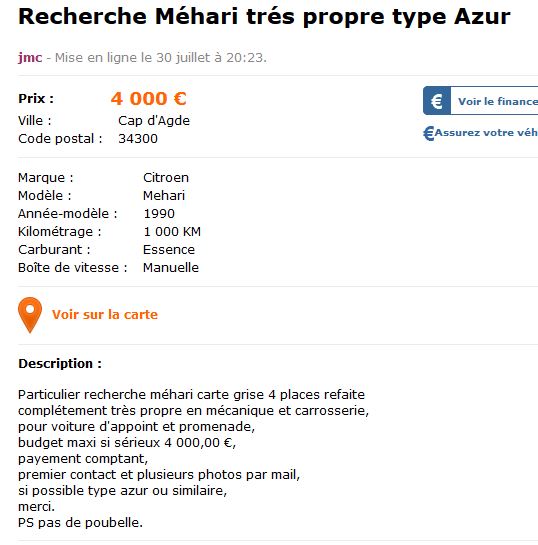The width and height of the screenshot is (538, 545).
Task: Click the white euro icon on financing button
Action: click(x=437, y=101)
